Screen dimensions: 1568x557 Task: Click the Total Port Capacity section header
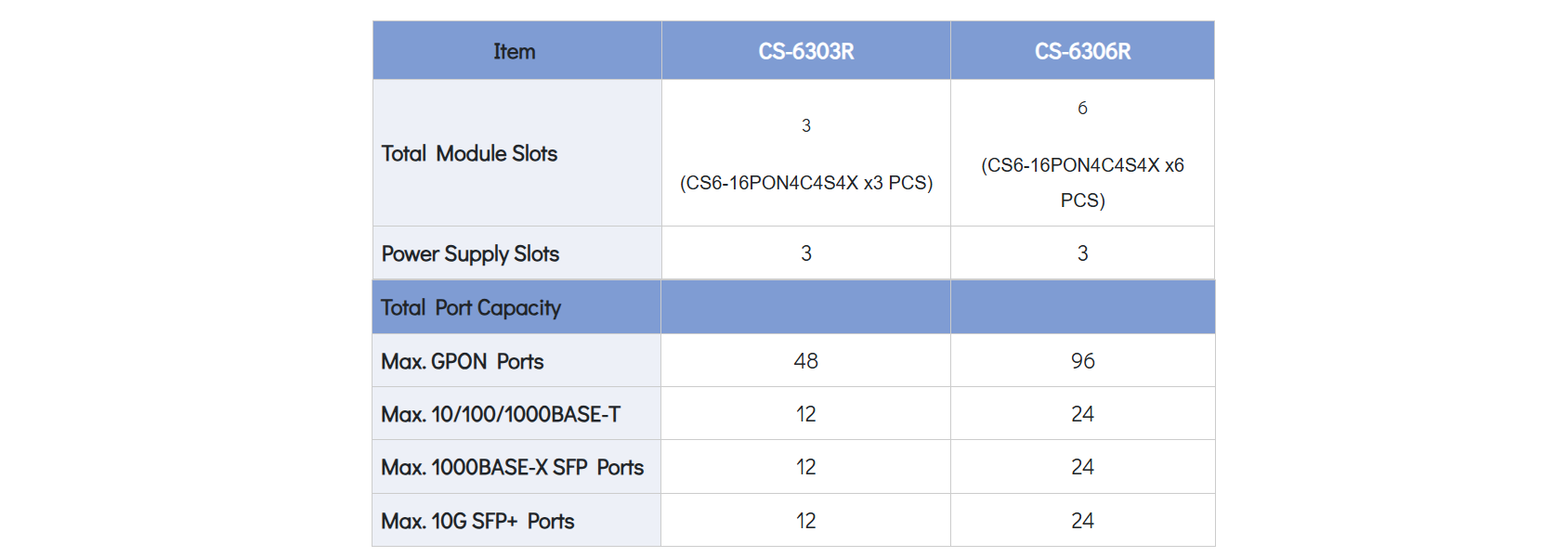pyautogui.click(x=471, y=308)
